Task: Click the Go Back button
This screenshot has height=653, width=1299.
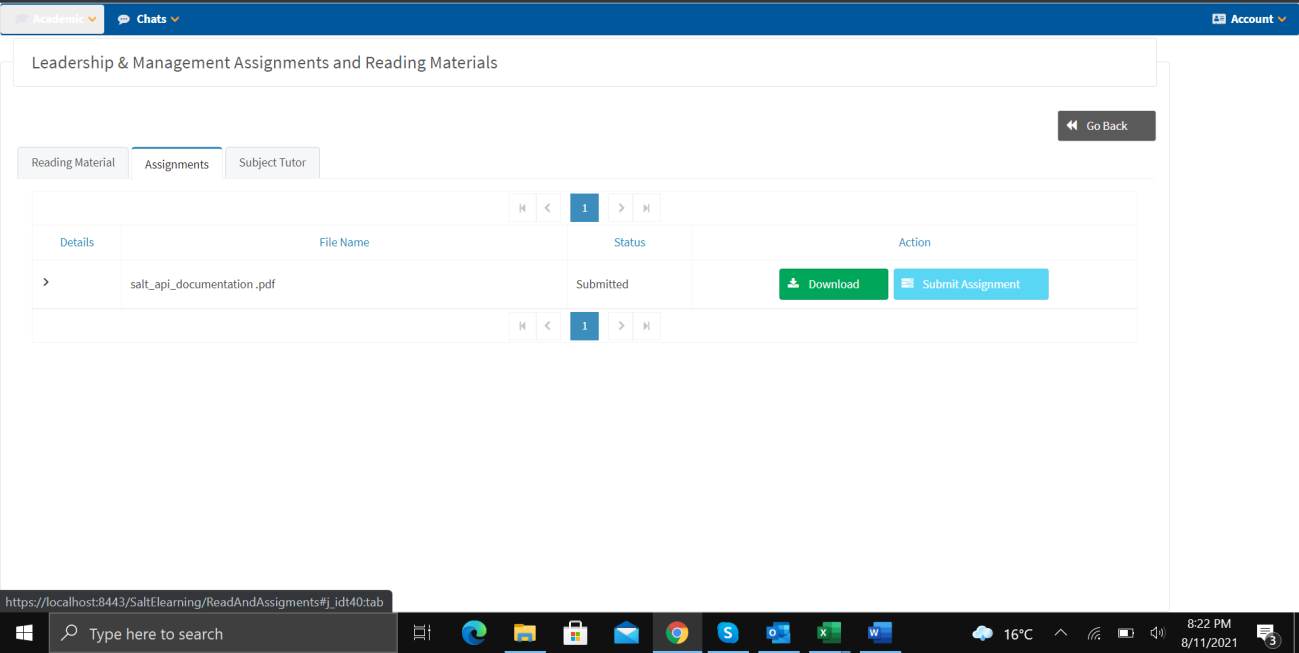Action: pos(1106,125)
